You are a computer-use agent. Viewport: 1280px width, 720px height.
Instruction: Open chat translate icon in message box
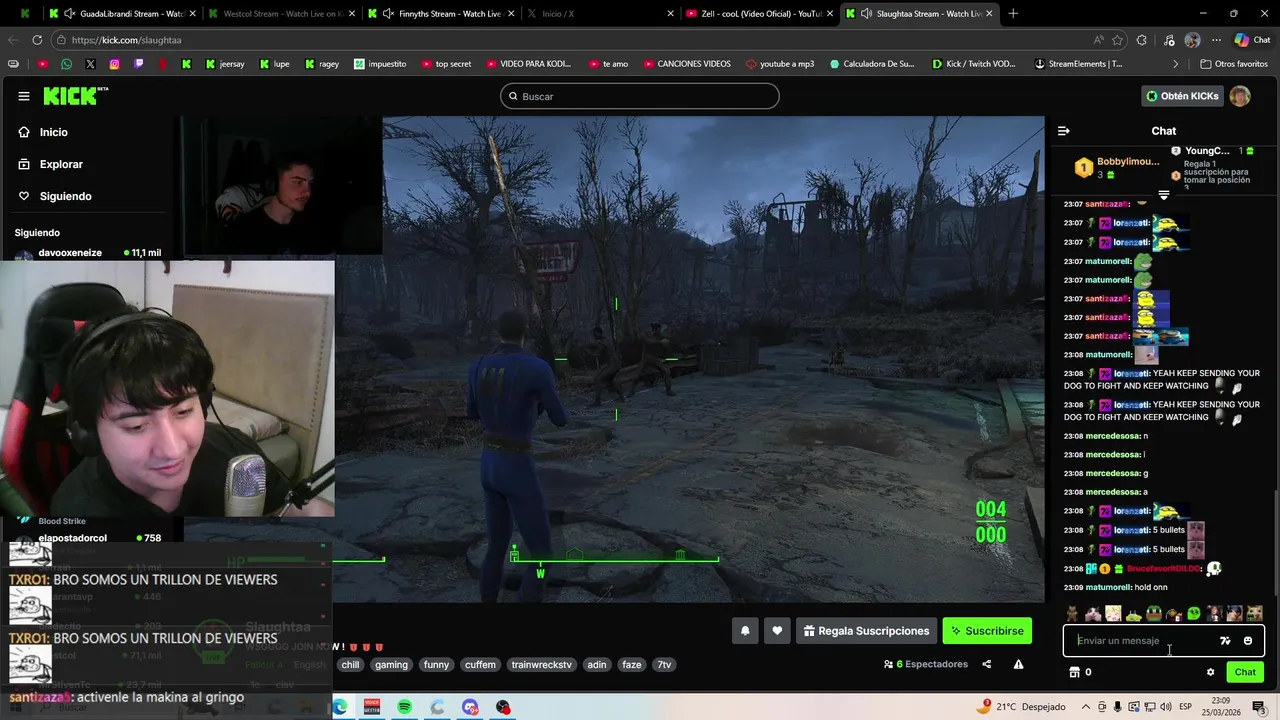1225,641
